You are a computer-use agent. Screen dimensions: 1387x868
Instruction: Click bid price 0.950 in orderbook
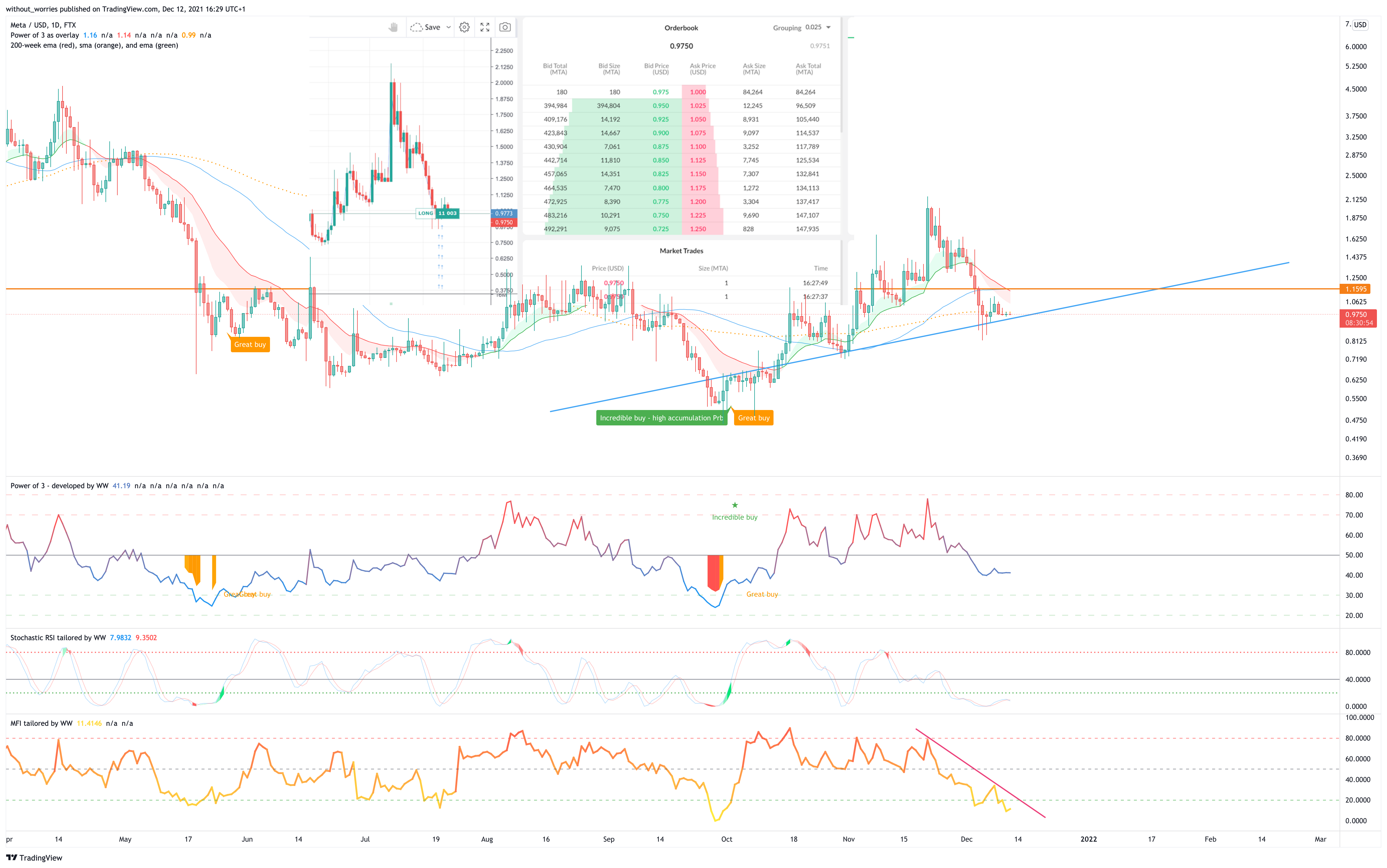point(661,106)
